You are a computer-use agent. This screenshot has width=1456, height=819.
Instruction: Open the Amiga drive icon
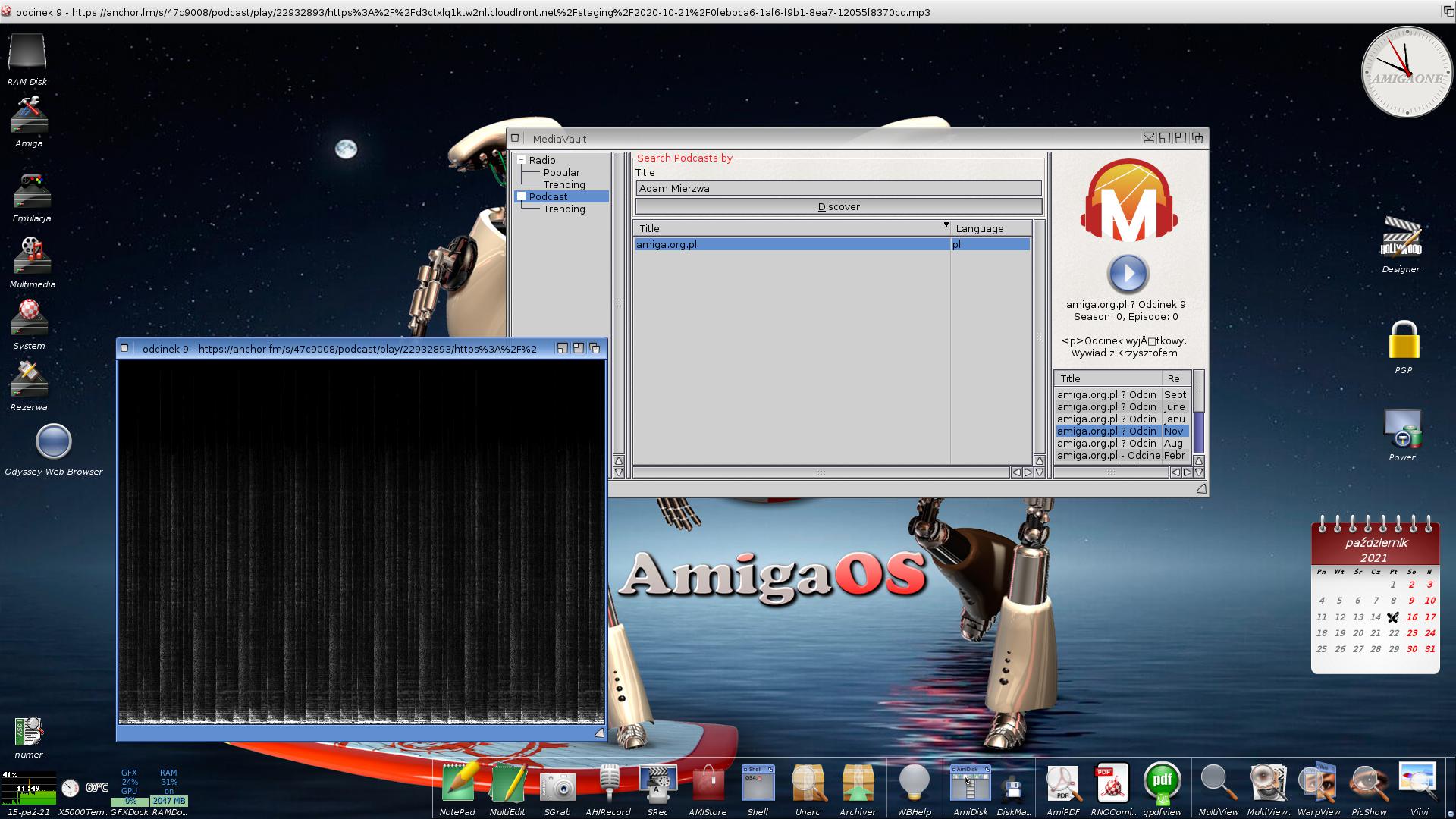click(29, 115)
